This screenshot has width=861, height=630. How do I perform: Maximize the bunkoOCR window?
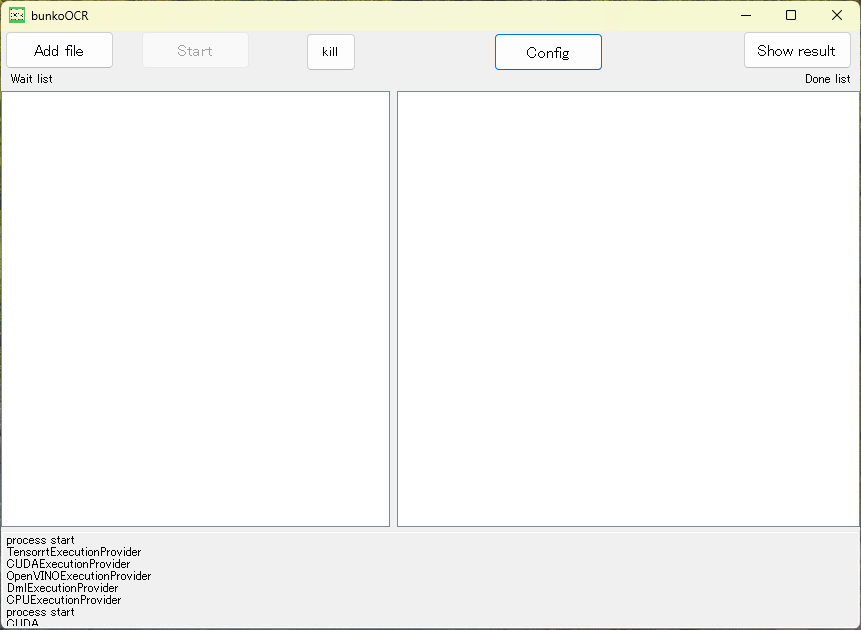(790, 15)
